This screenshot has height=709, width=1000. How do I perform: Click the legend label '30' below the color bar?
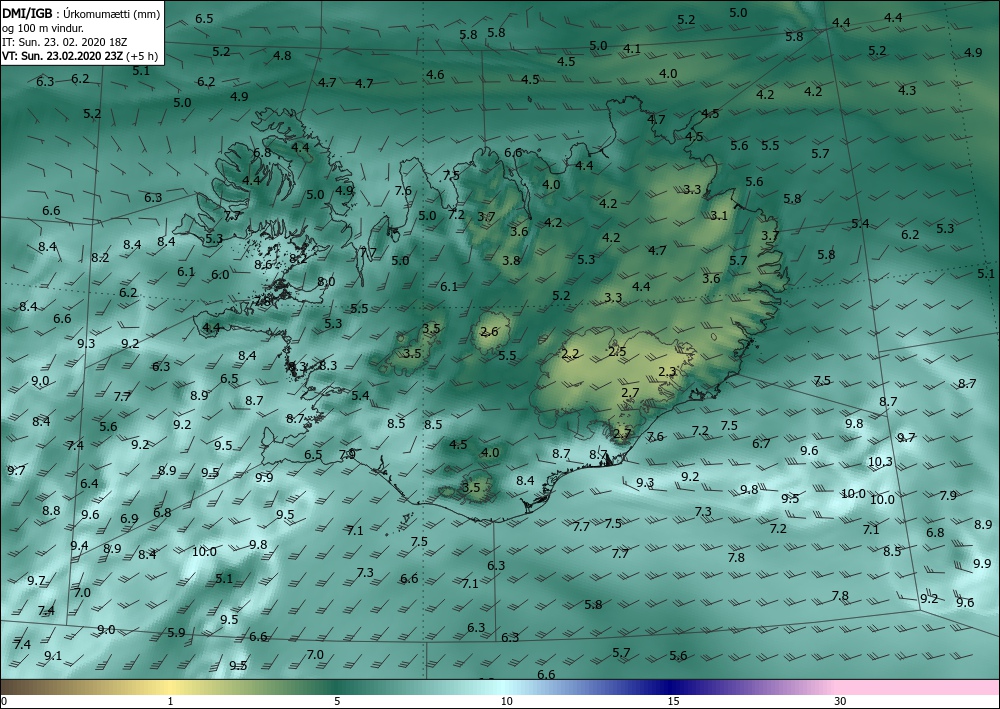[x=841, y=702]
